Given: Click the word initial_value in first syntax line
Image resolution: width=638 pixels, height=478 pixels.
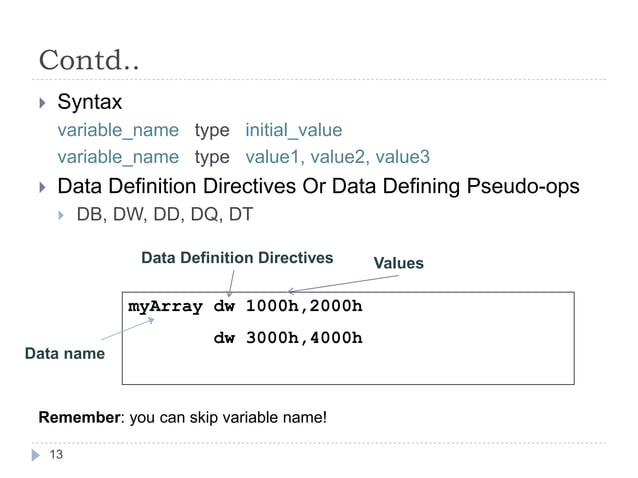Looking at the screenshot, I should click(293, 131).
